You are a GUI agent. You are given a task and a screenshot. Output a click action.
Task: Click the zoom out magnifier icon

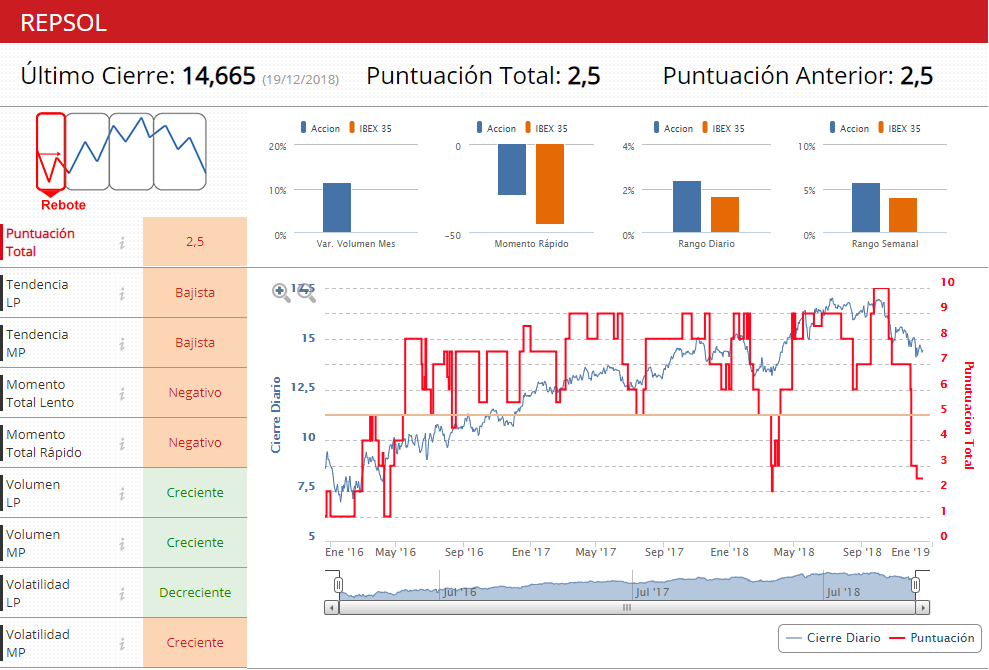(x=306, y=293)
